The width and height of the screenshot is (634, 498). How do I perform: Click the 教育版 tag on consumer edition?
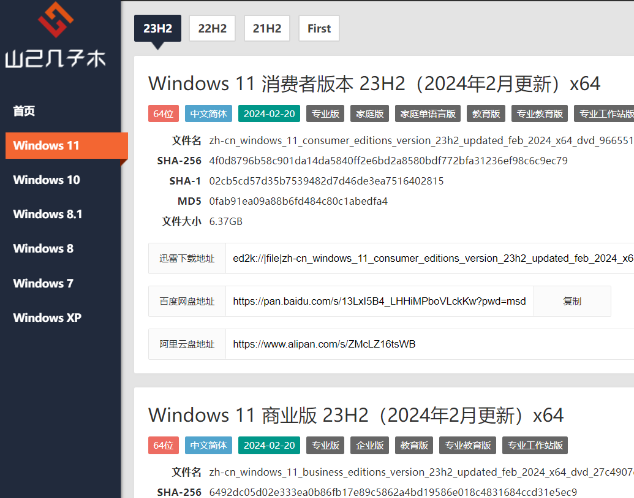[486, 114]
